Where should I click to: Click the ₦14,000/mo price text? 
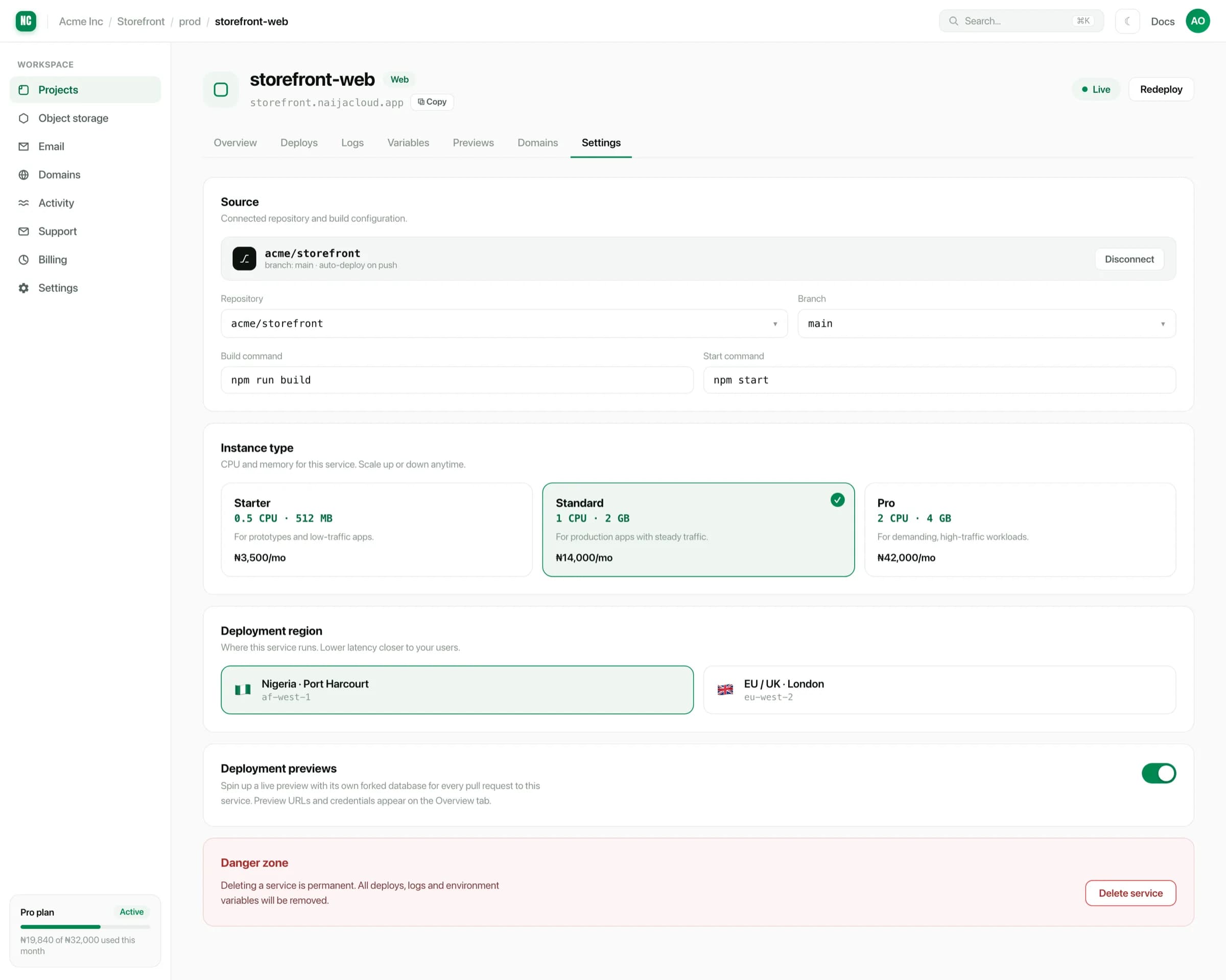pyautogui.click(x=584, y=558)
